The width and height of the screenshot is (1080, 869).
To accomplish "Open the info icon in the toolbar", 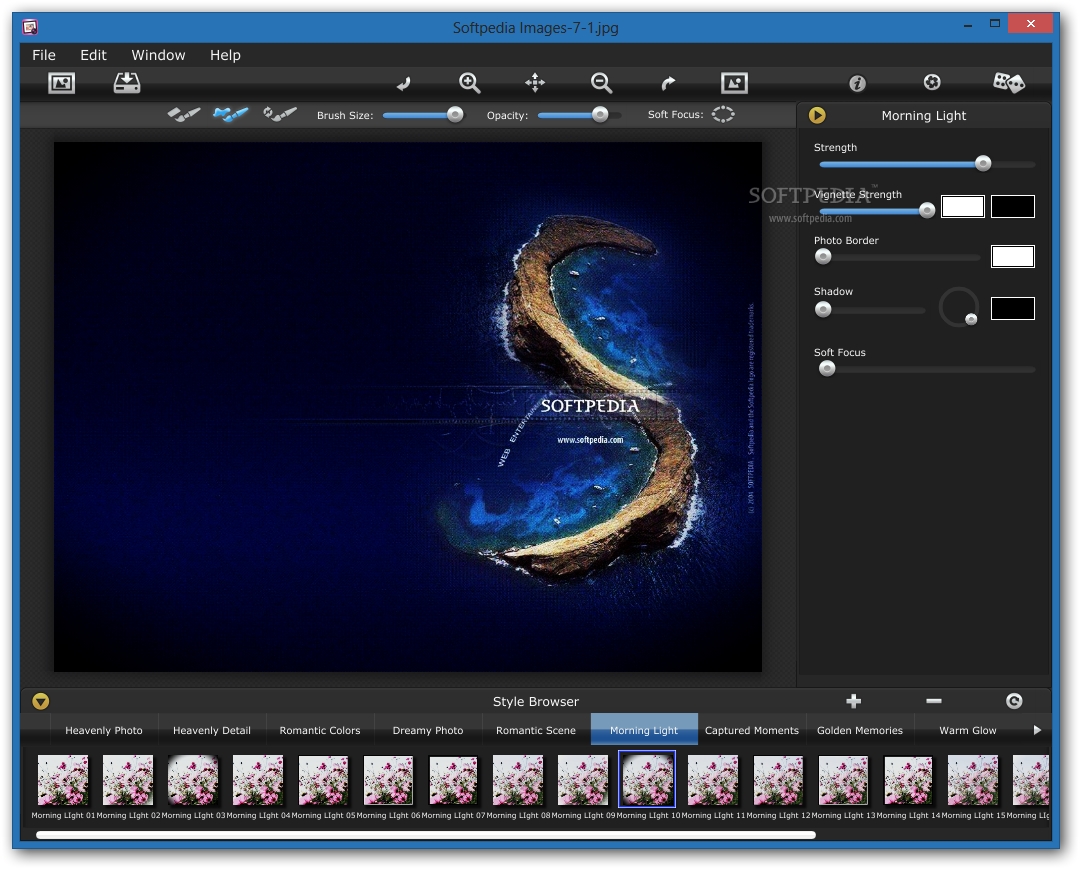I will [857, 83].
